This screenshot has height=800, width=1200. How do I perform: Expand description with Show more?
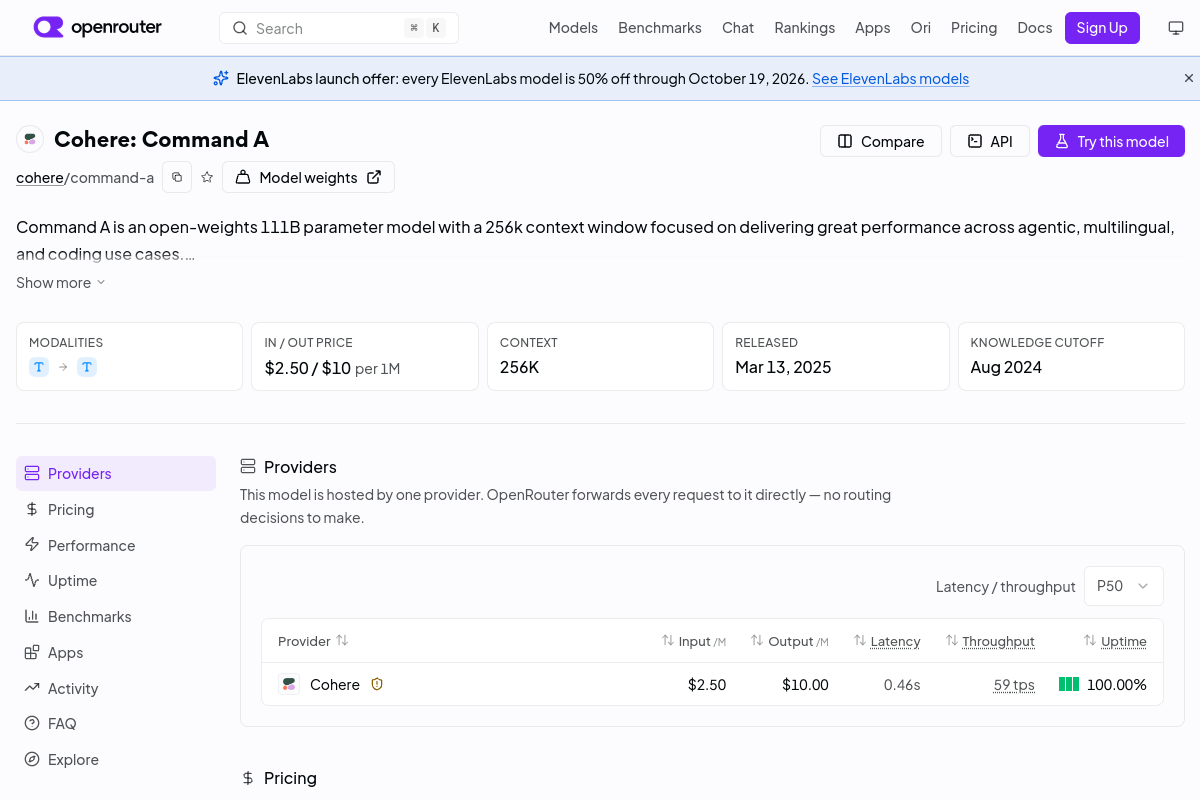coord(61,283)
